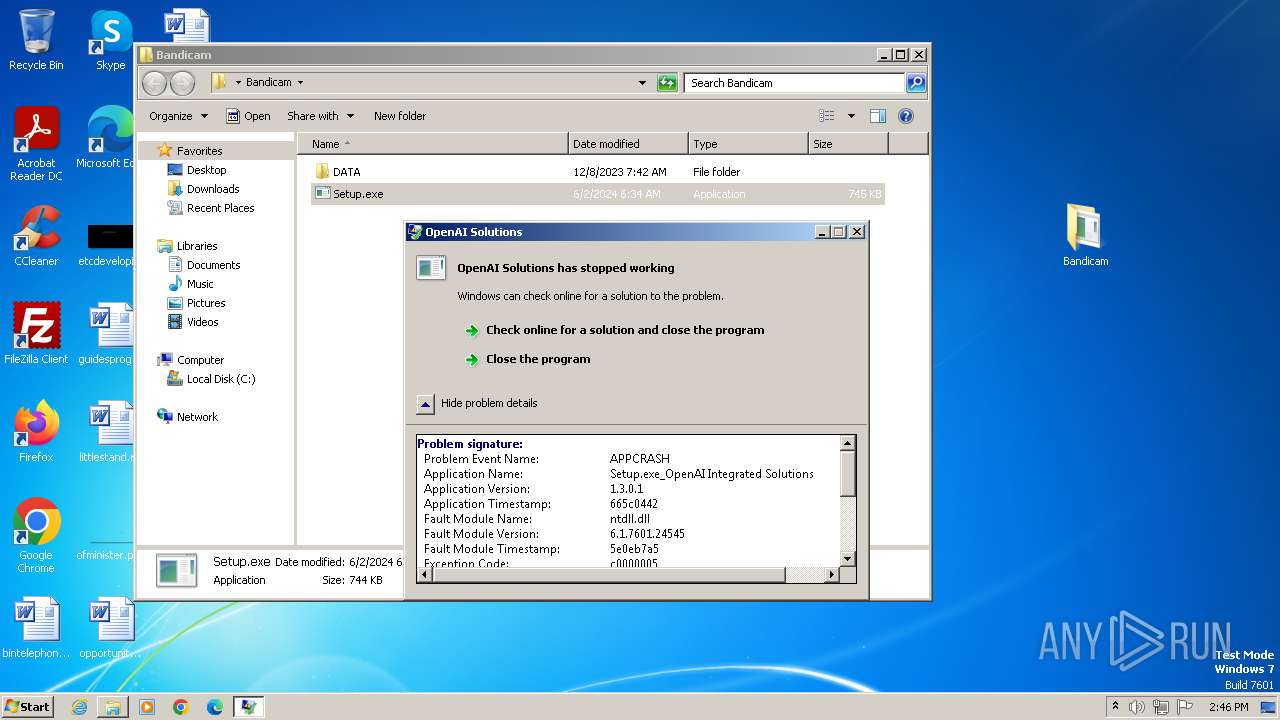Screen dimensions: 1280x720
Task: Sort by the Name column header
Action: click(x=432, y=144)
